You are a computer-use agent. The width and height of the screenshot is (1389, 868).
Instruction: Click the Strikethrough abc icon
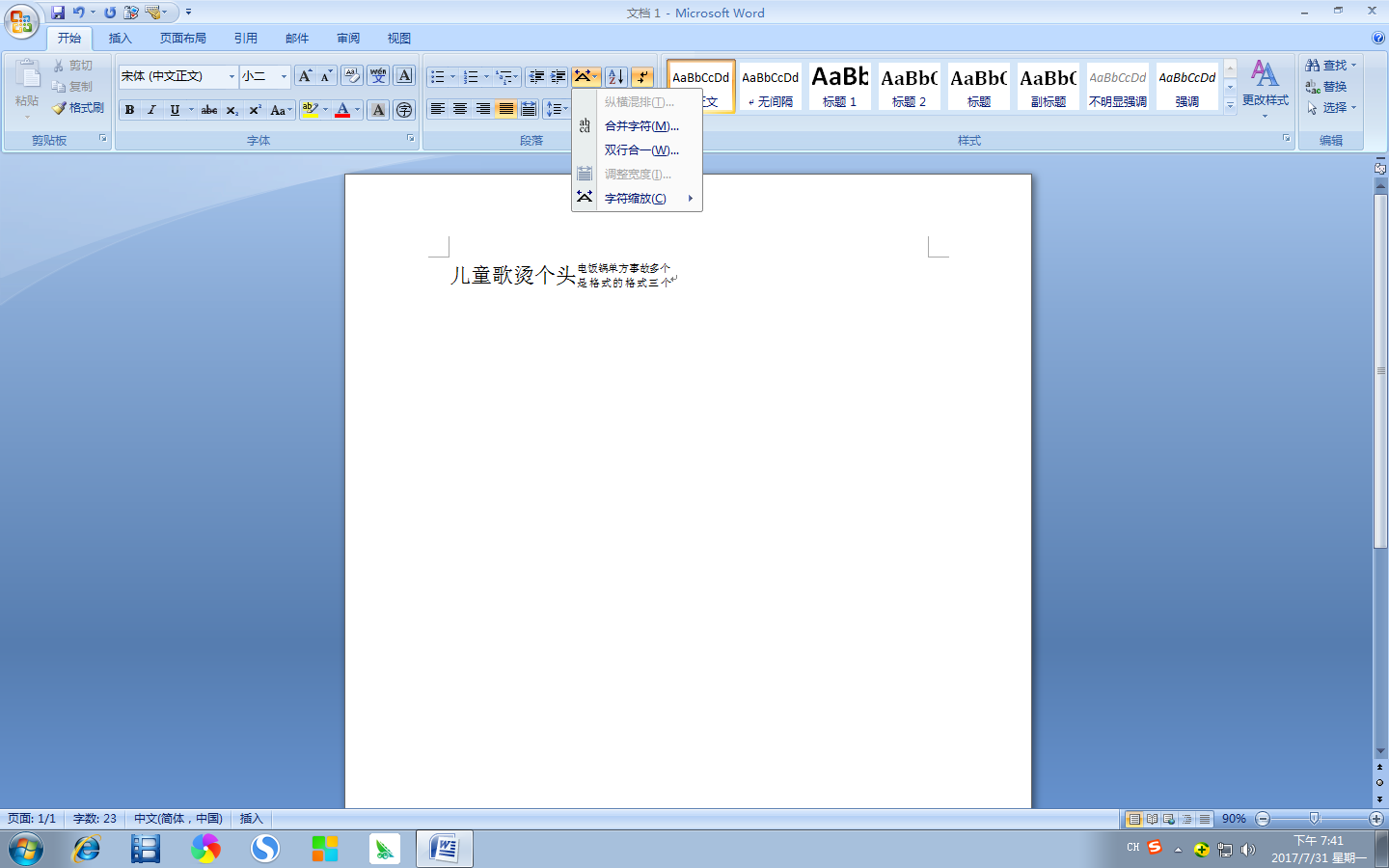pyautogui.click(x=209, y=110)
